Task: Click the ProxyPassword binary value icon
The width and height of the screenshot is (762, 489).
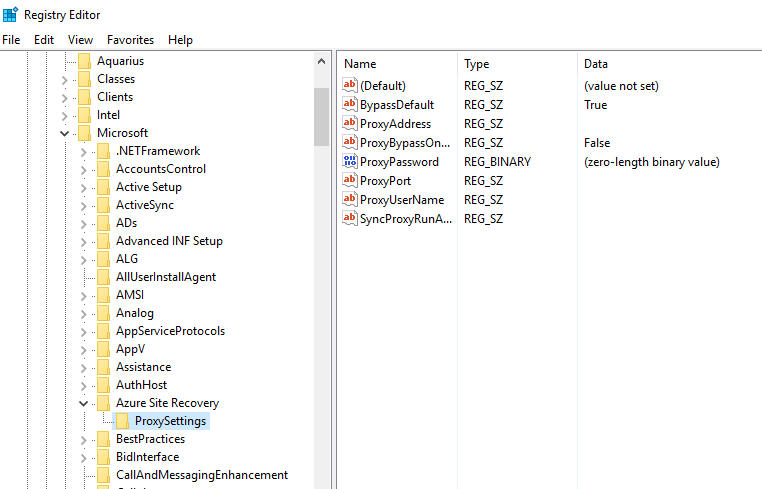Action: point(349,161)
